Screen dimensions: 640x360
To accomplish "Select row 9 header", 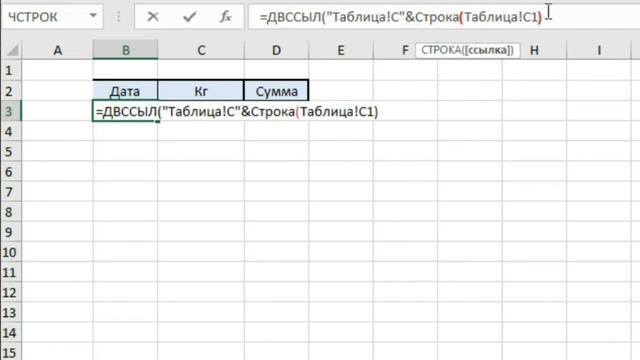I will pyautogui.click(x=11, y=232).
